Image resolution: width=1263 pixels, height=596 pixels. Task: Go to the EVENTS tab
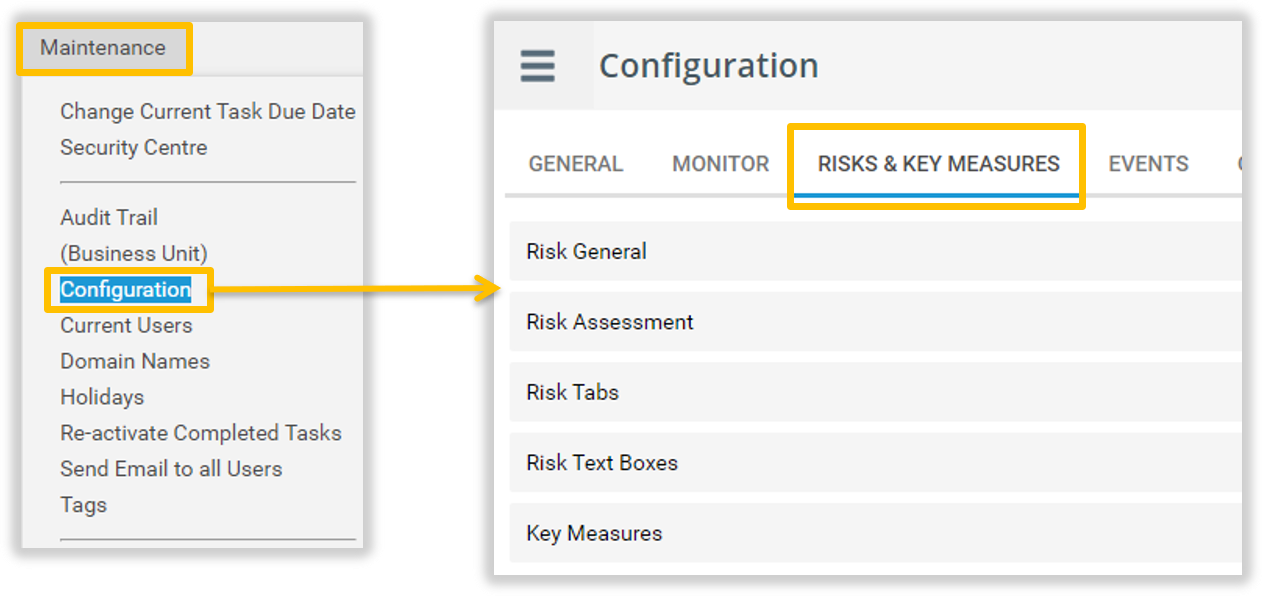click(1148, 164)
